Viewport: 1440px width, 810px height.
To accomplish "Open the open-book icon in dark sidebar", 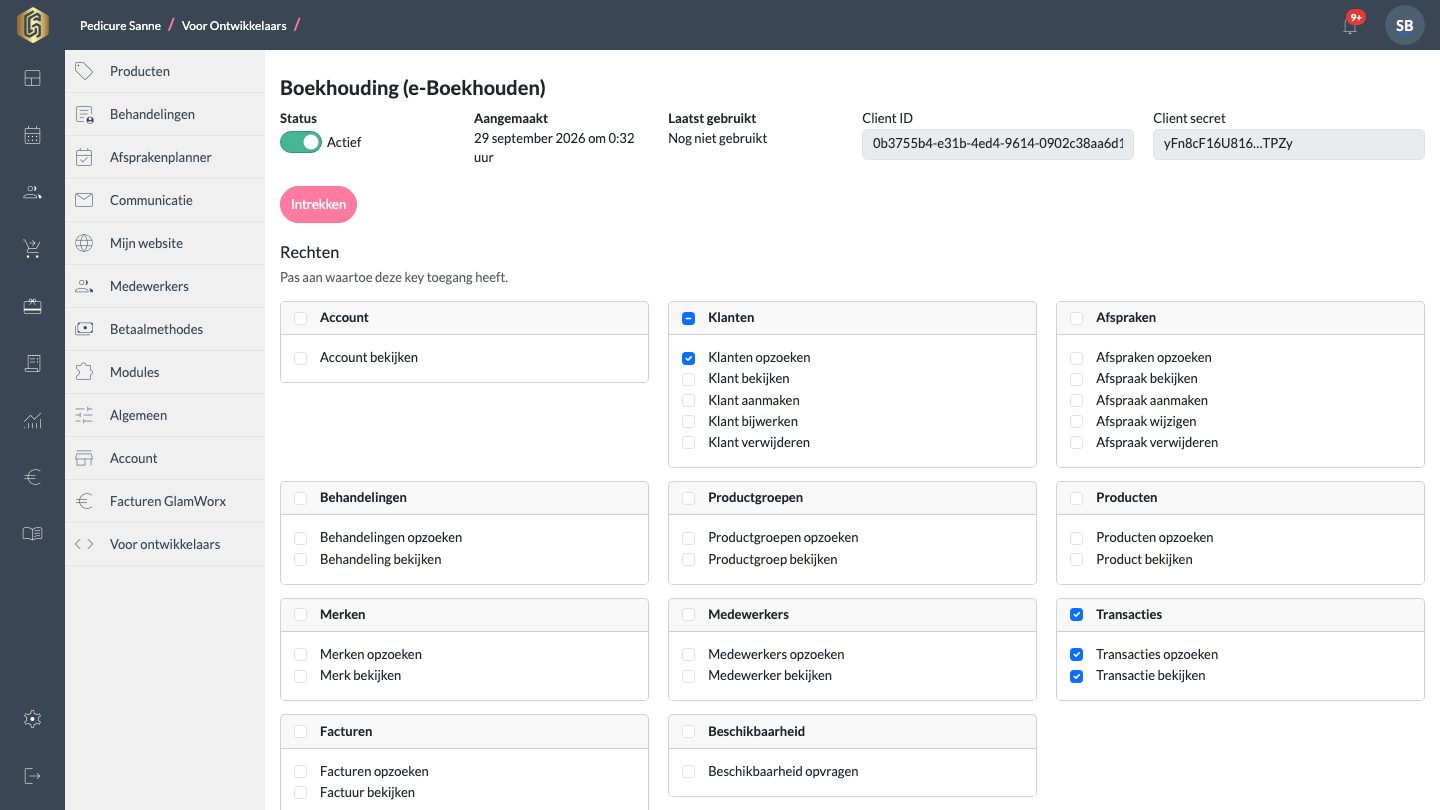I will (32, 534).
